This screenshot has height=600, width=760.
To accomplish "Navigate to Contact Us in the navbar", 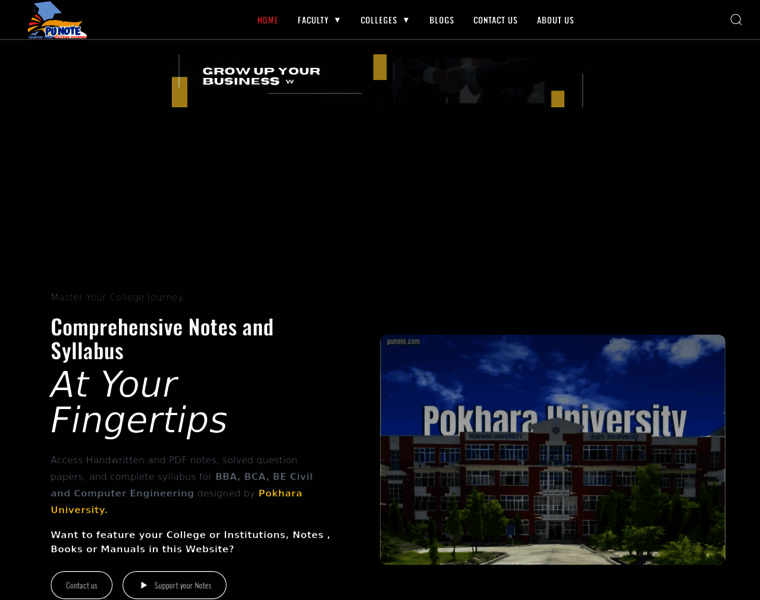I will tap(495, 20).
